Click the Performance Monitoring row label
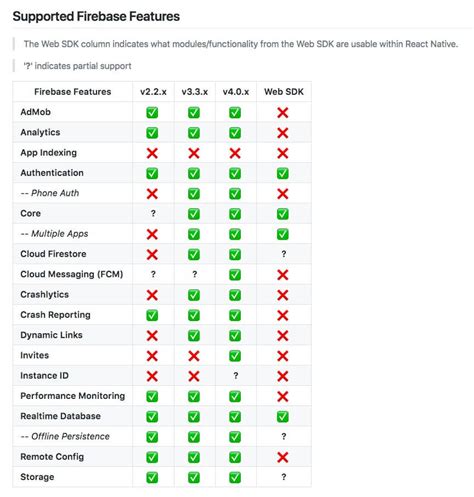This screenshot has width=474, height=497. coord(73,396)
